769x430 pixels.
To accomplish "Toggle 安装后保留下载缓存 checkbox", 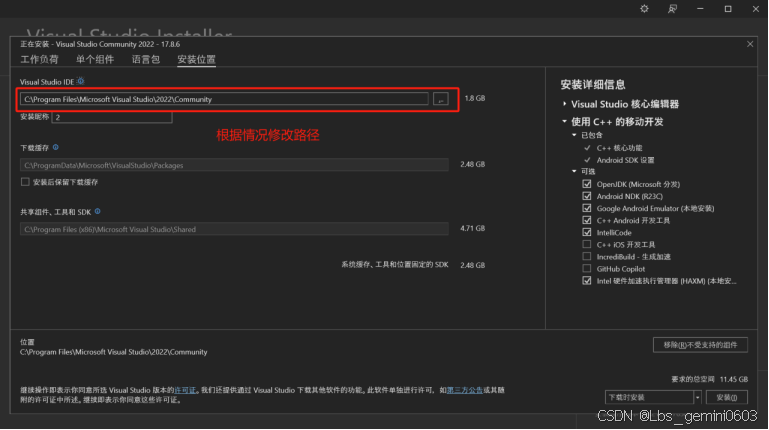I will pyautogui.click(x=25, y=182).
